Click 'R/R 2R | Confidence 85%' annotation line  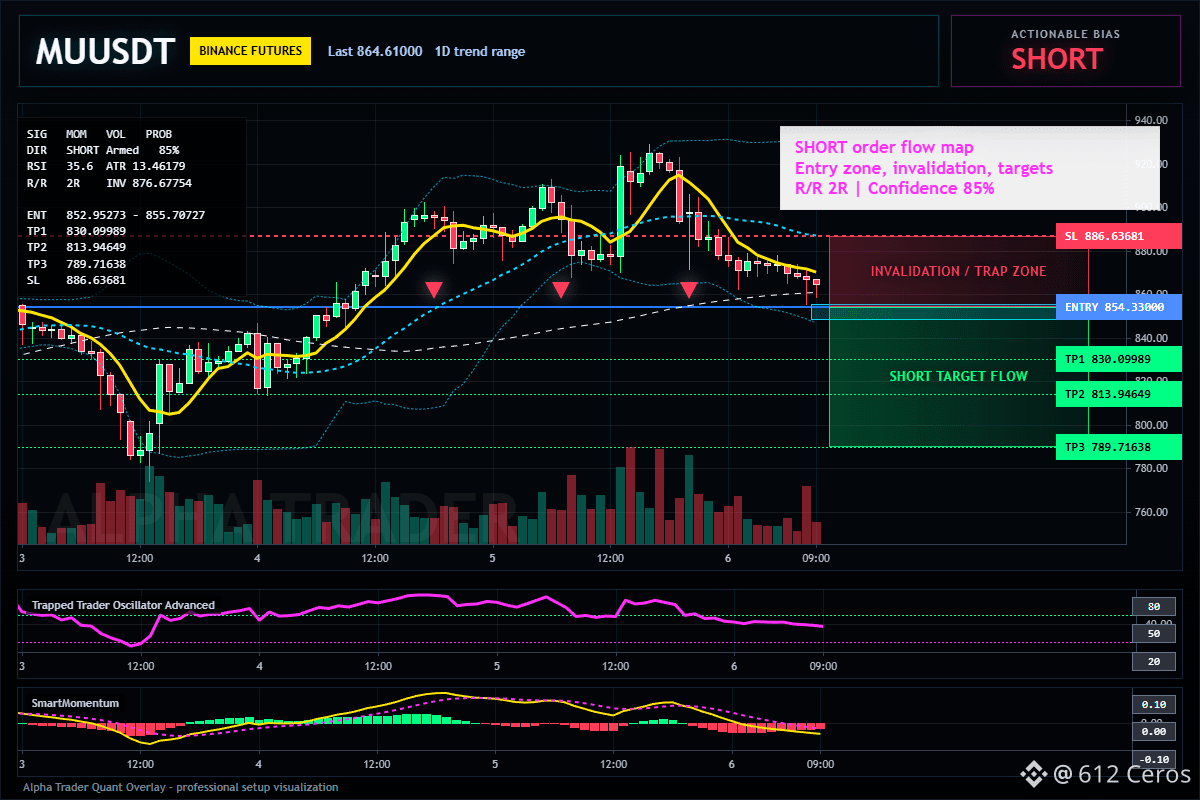pyautogui.click(x=895, y=188)
